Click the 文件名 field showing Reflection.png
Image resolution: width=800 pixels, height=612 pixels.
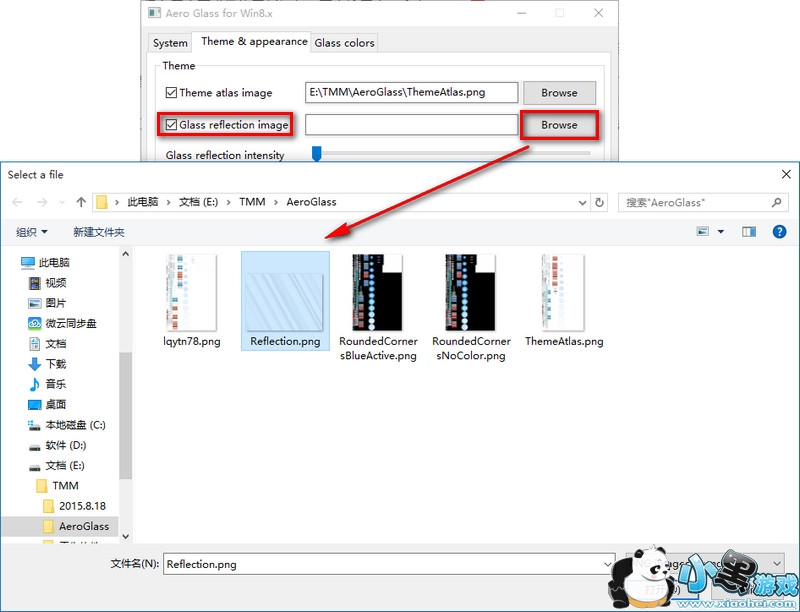point(389,564)
